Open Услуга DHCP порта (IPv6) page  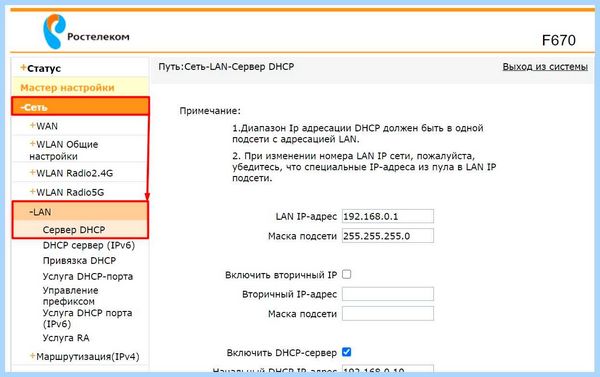click(x=87, y=318)
